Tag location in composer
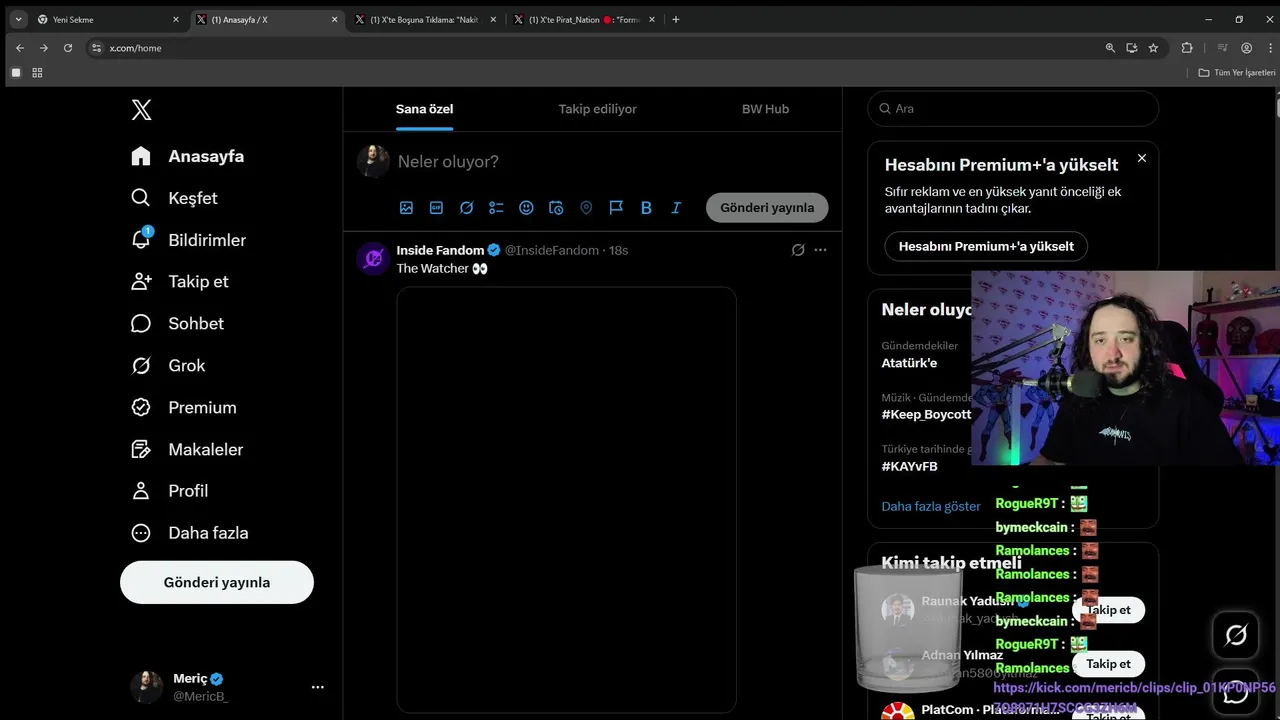 (x=586, y=208)
